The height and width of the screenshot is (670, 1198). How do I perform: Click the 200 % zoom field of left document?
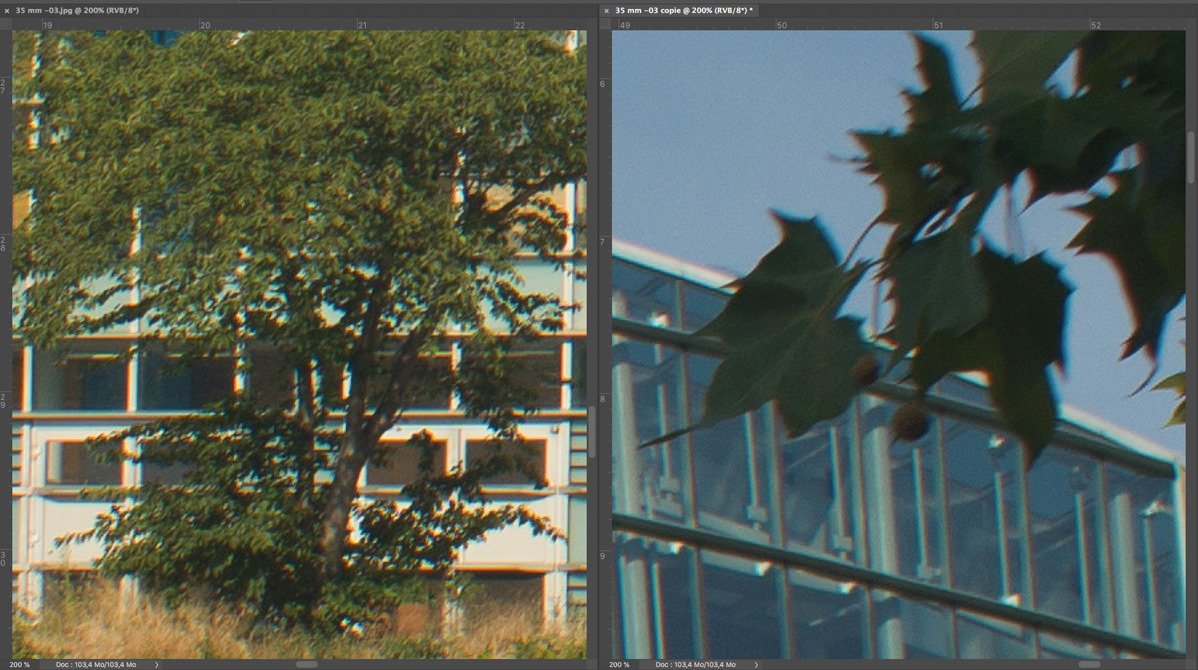click(20, 664)
